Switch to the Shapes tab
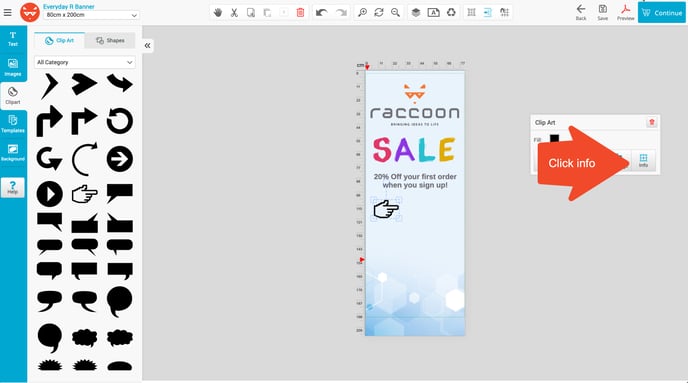 (110, 40)
